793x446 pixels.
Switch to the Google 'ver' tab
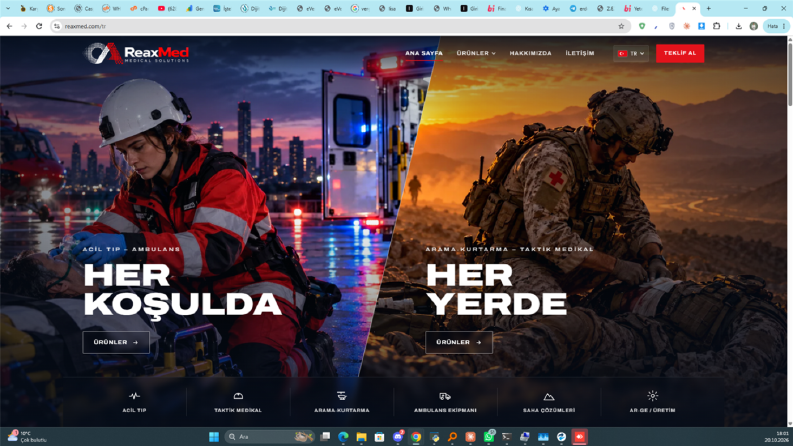[x=360, y=9]
